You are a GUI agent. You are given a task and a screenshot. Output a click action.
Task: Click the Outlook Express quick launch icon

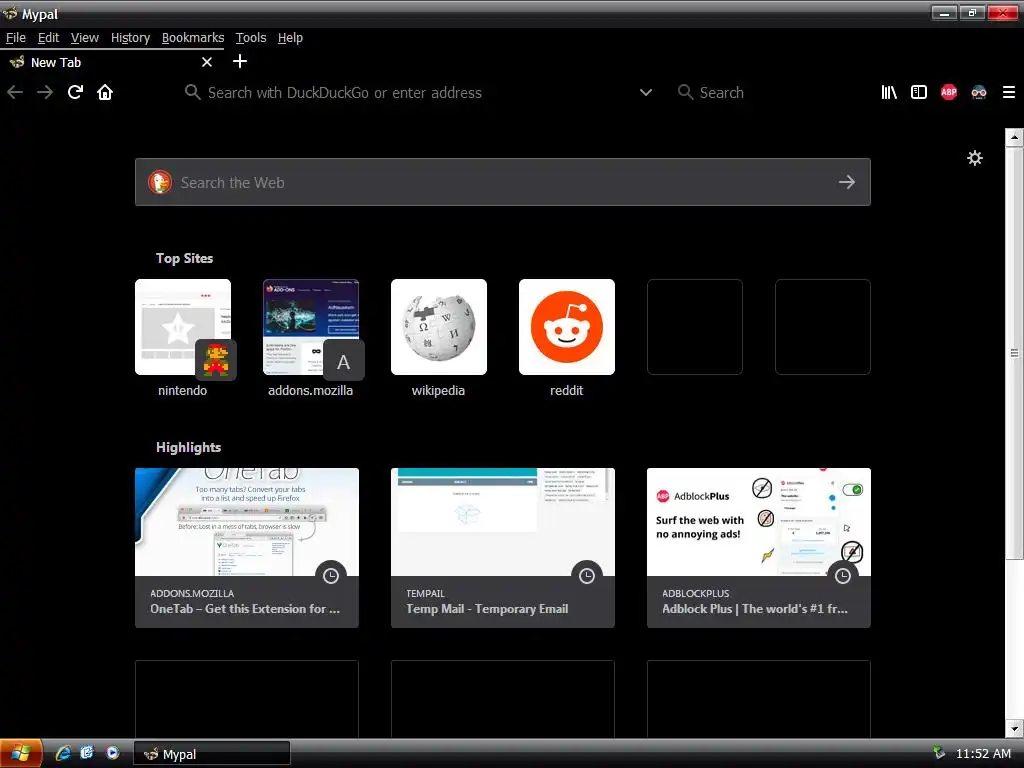click(x=87, y=753)
